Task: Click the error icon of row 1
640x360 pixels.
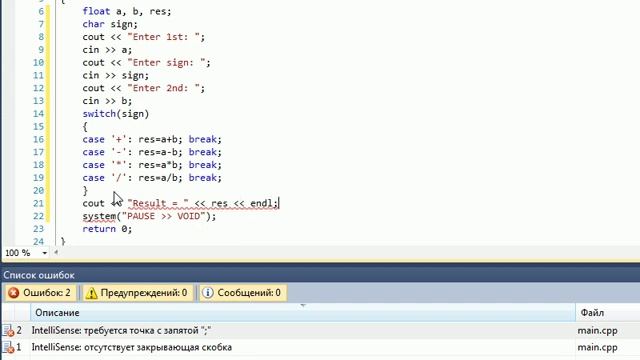Action: 8,347
